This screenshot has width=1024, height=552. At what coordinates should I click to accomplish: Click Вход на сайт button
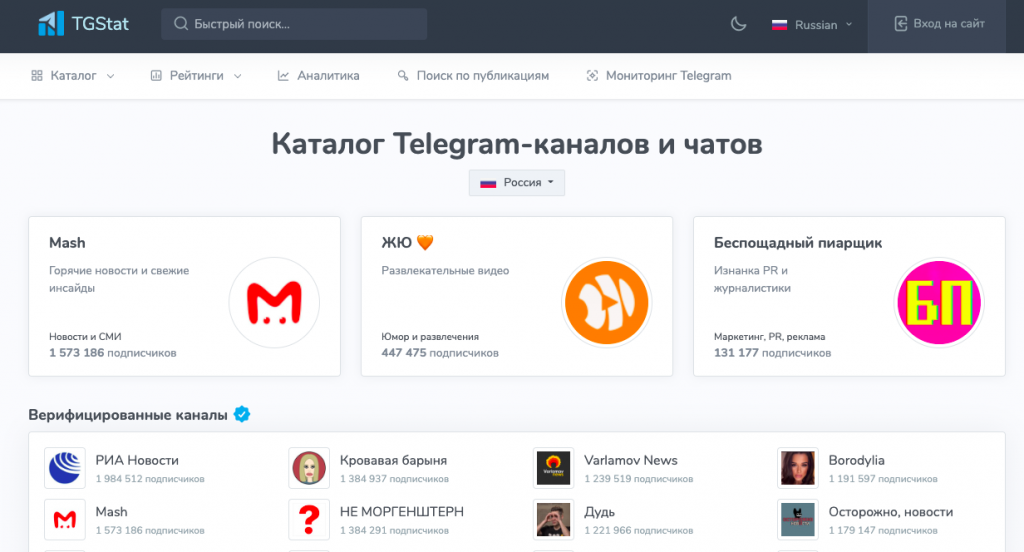pyautogui.click(x=938, y=24)
